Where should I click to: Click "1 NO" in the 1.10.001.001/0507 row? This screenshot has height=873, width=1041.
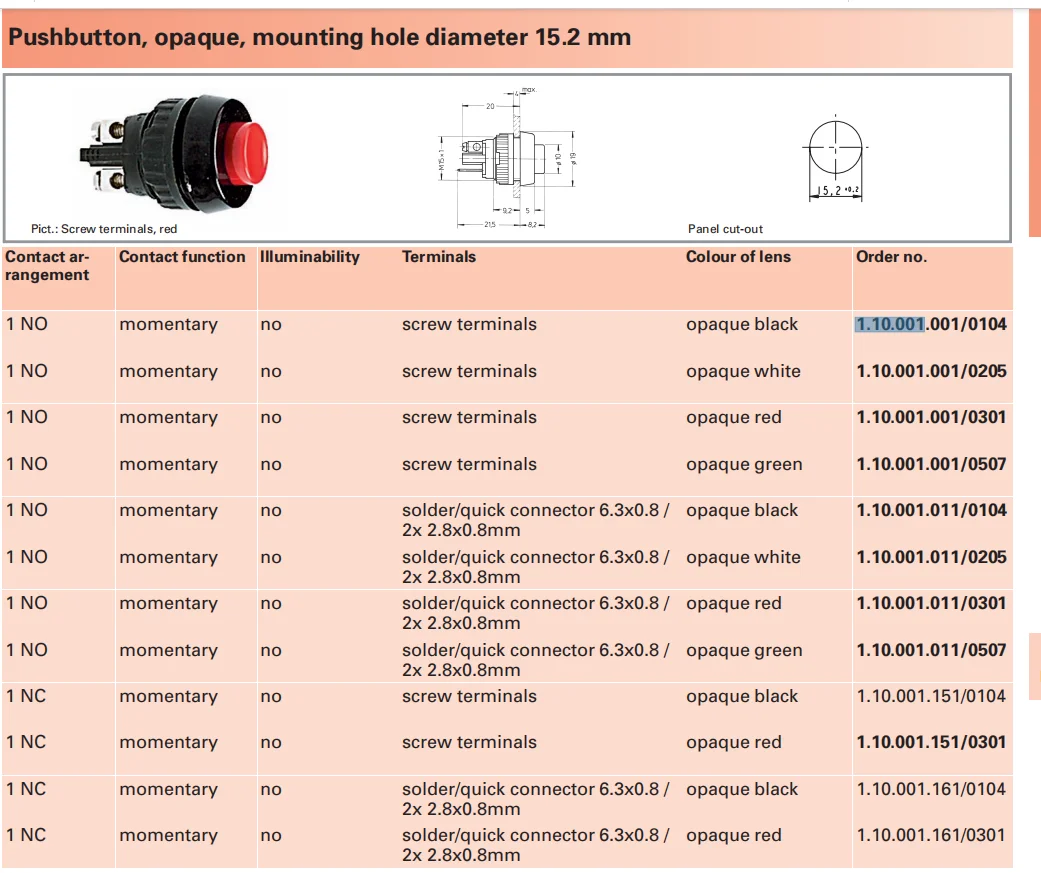27,464
